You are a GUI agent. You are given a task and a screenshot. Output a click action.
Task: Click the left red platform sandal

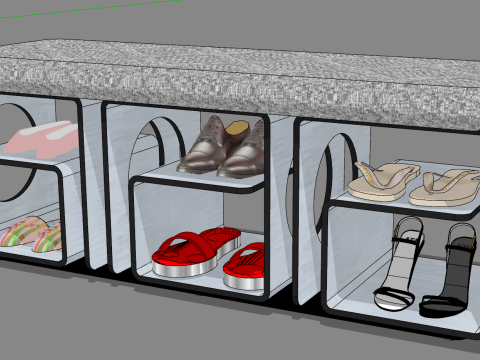coord(196,252)
